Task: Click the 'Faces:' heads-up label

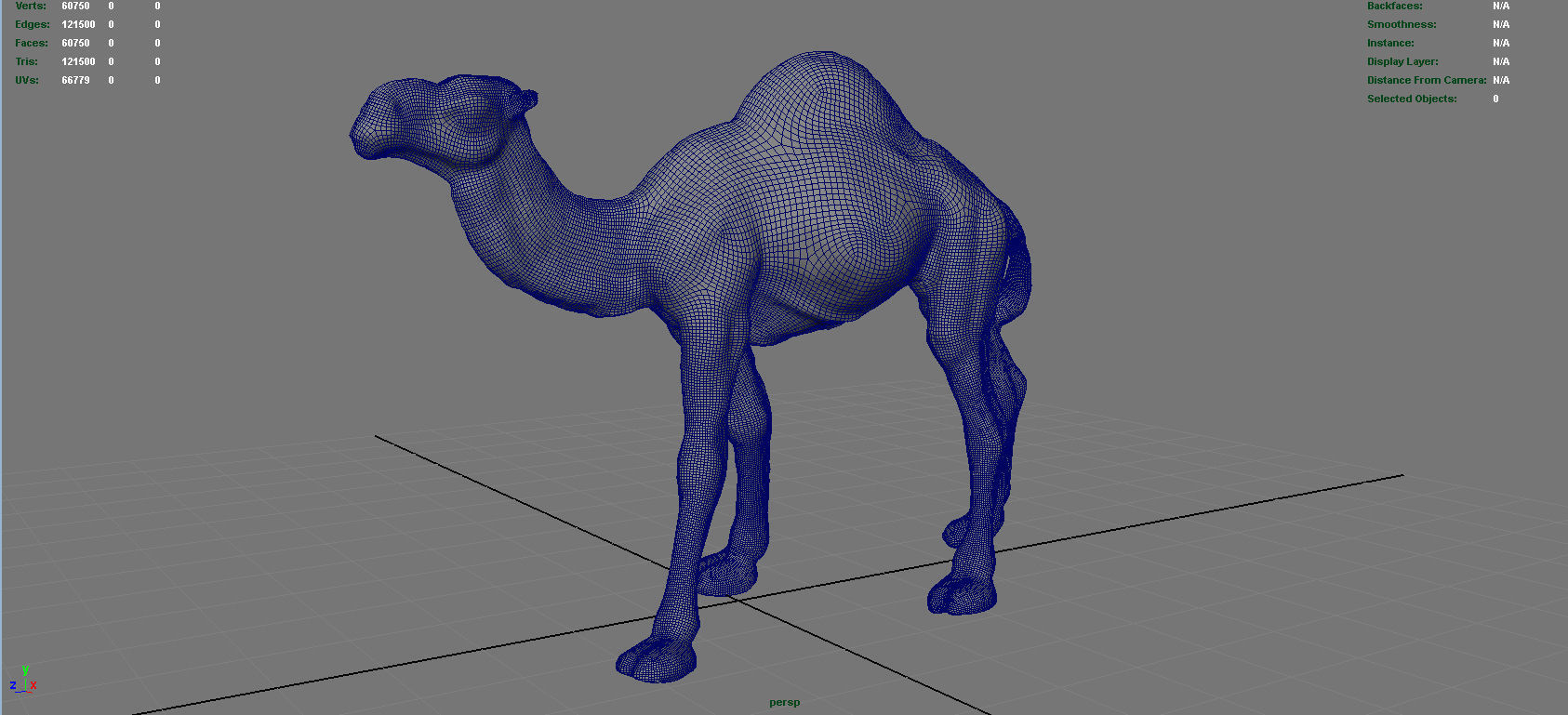Action: (32, 43)
